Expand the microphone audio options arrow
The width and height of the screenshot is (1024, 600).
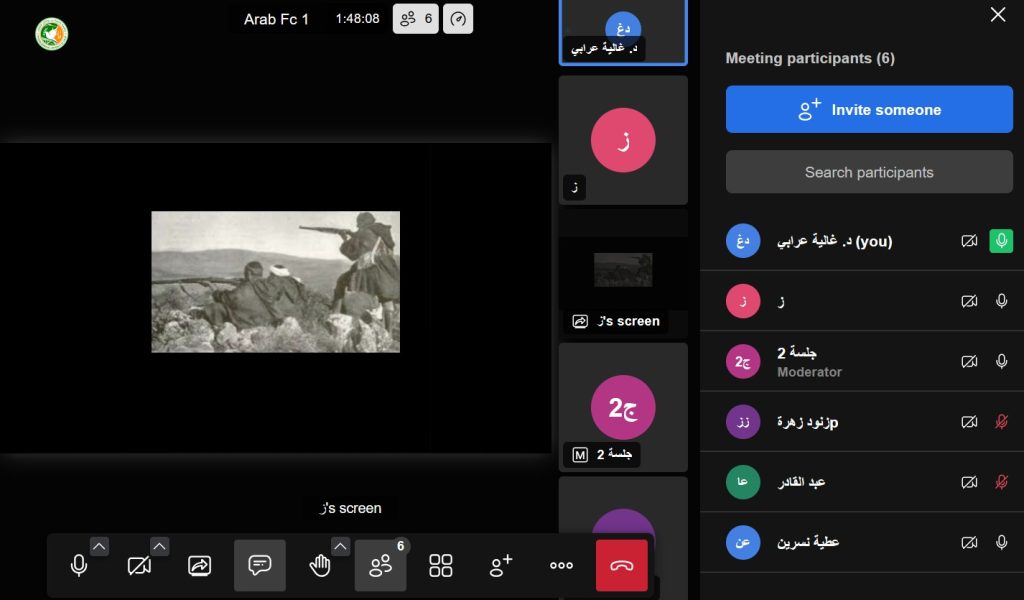(x=99, y=546)
